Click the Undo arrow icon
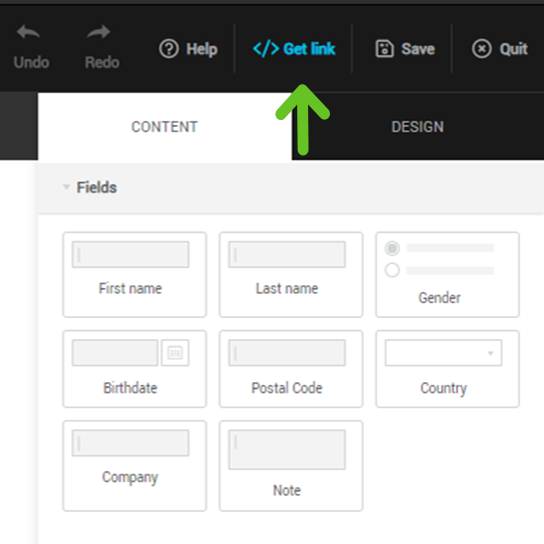544x544 pixels. (x=28, y=32)
